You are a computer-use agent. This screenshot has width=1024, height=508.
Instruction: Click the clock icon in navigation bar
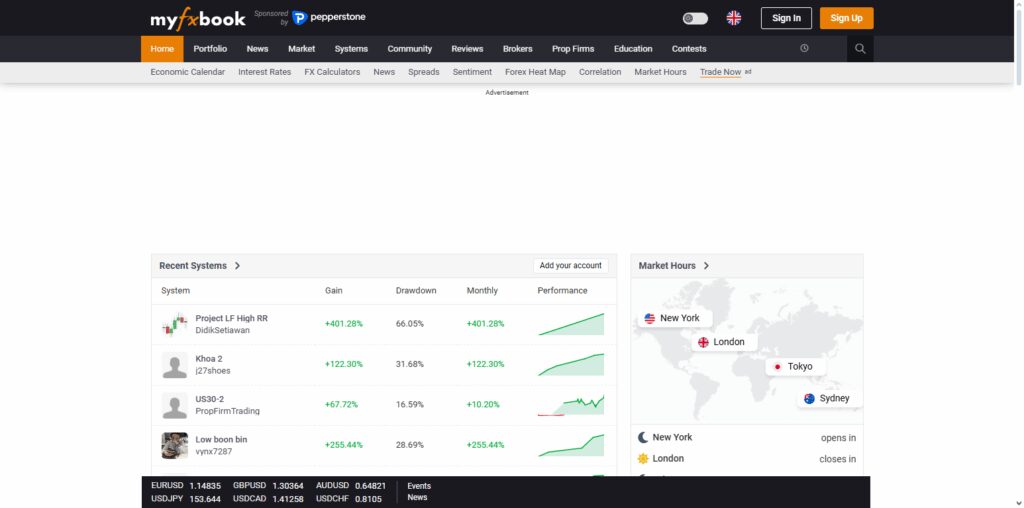[804, 48]
